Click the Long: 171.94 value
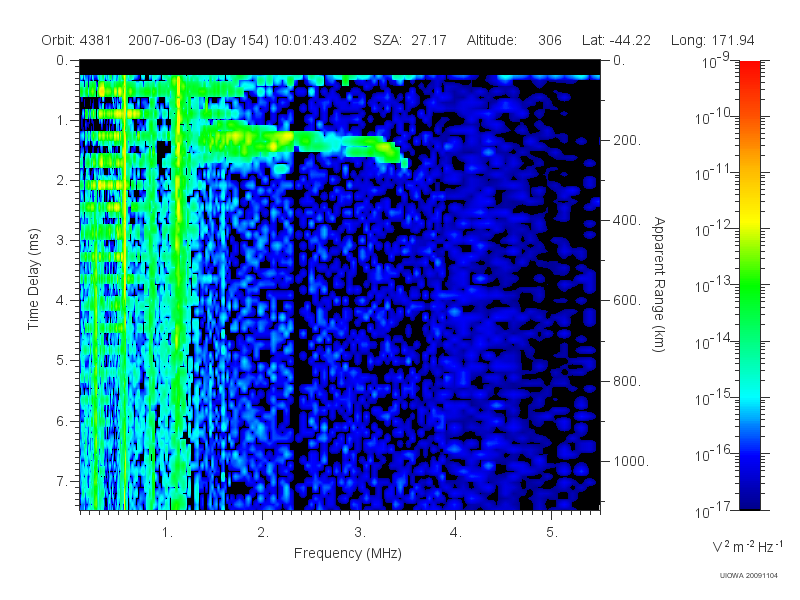The image size is (800, 600). pyautogui.click(x=712, y=40)
